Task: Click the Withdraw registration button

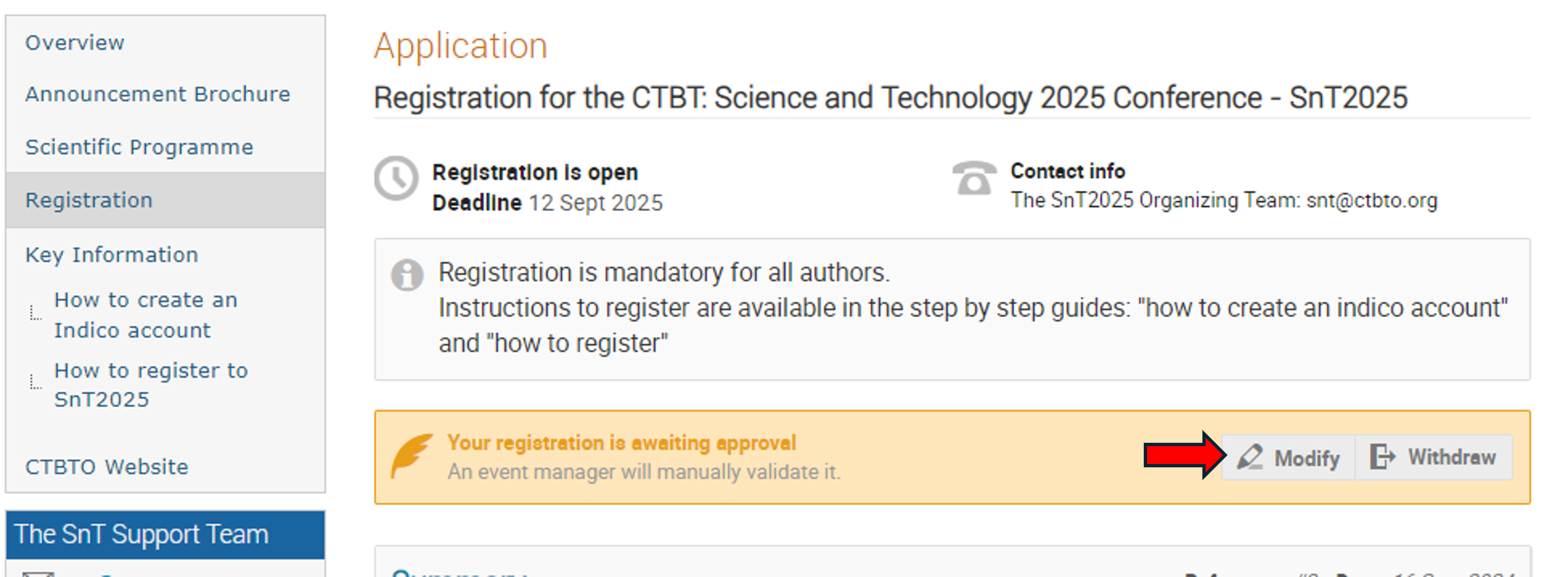Action: (1433, 457)
